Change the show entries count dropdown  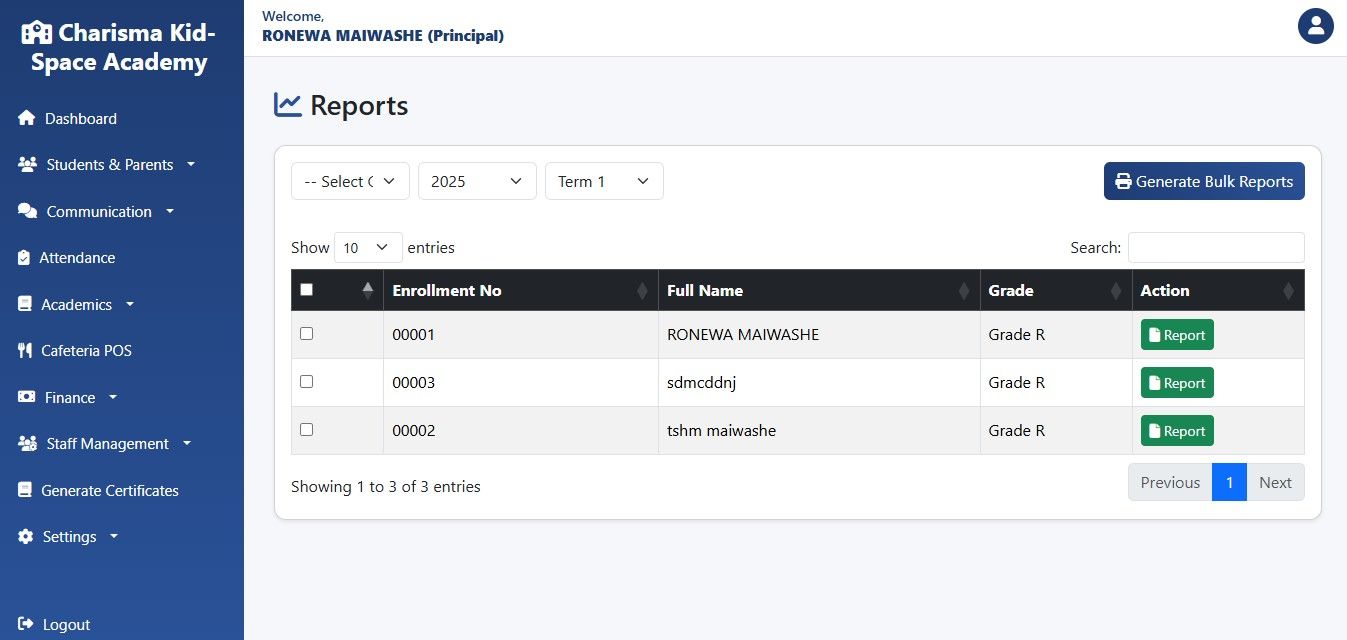[x=368, y=247]
